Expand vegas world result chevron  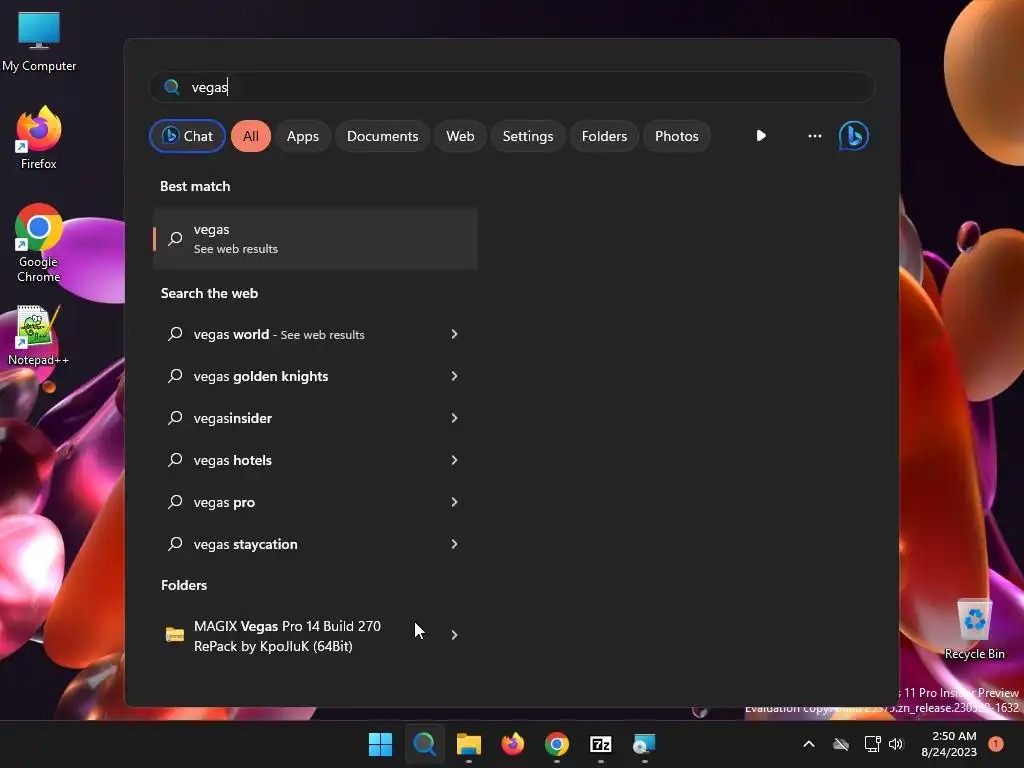455,334
